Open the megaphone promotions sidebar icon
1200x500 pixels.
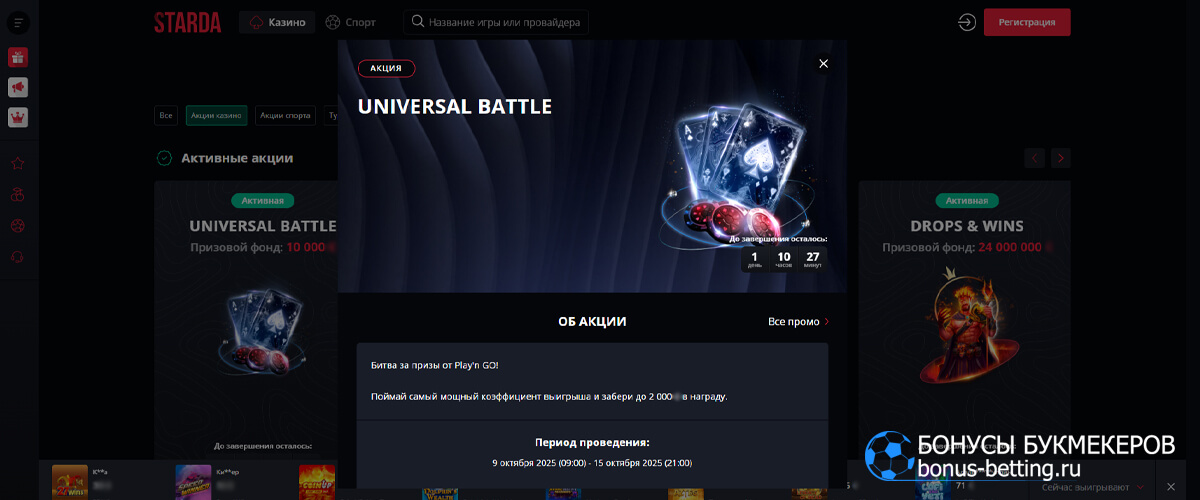pos(17,87)
